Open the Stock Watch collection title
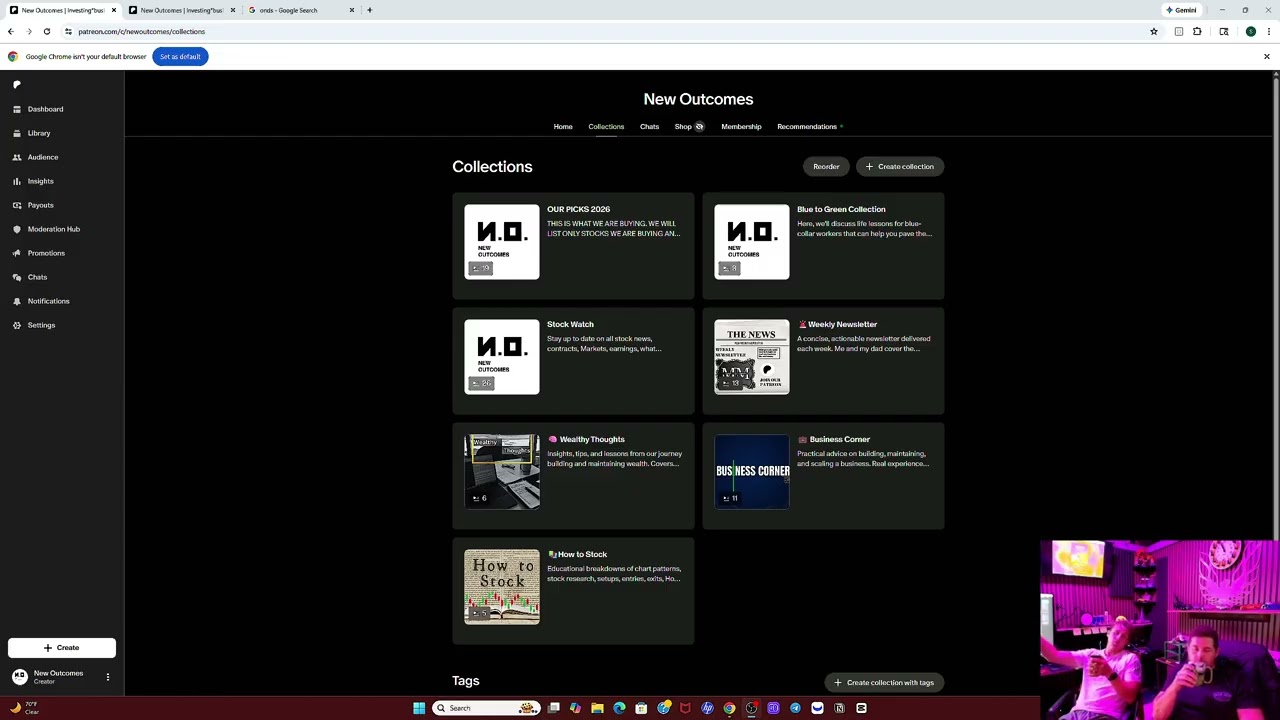 [570, 325]
